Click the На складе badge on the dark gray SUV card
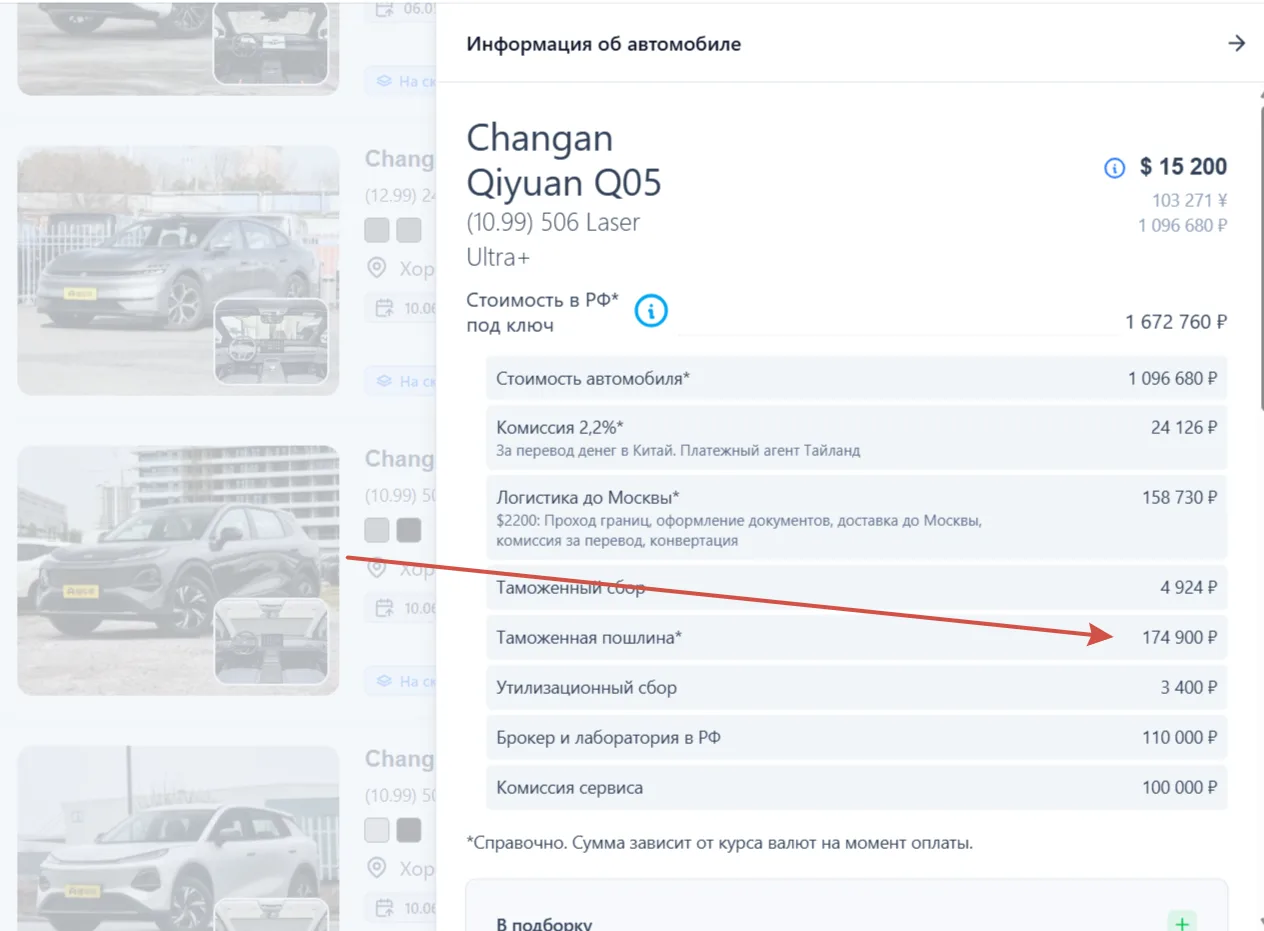Screen dimensions: 1264x931 (x=400, y=681)
